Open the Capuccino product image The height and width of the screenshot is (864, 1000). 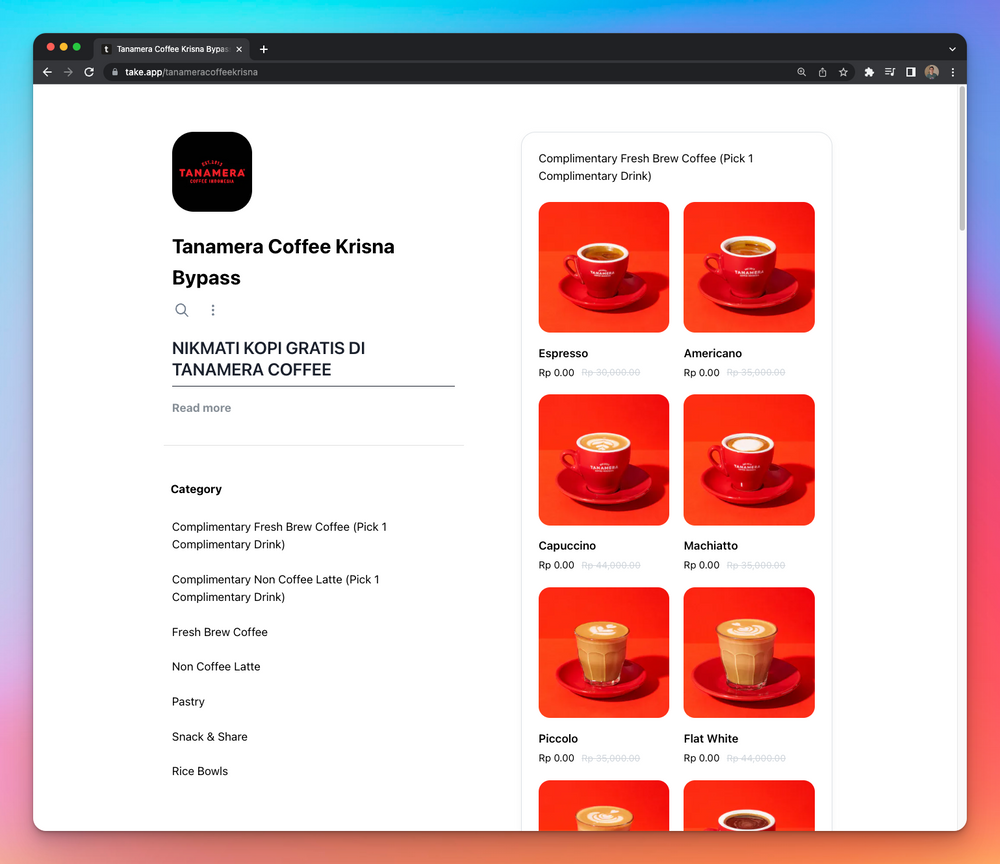point(604,460)
